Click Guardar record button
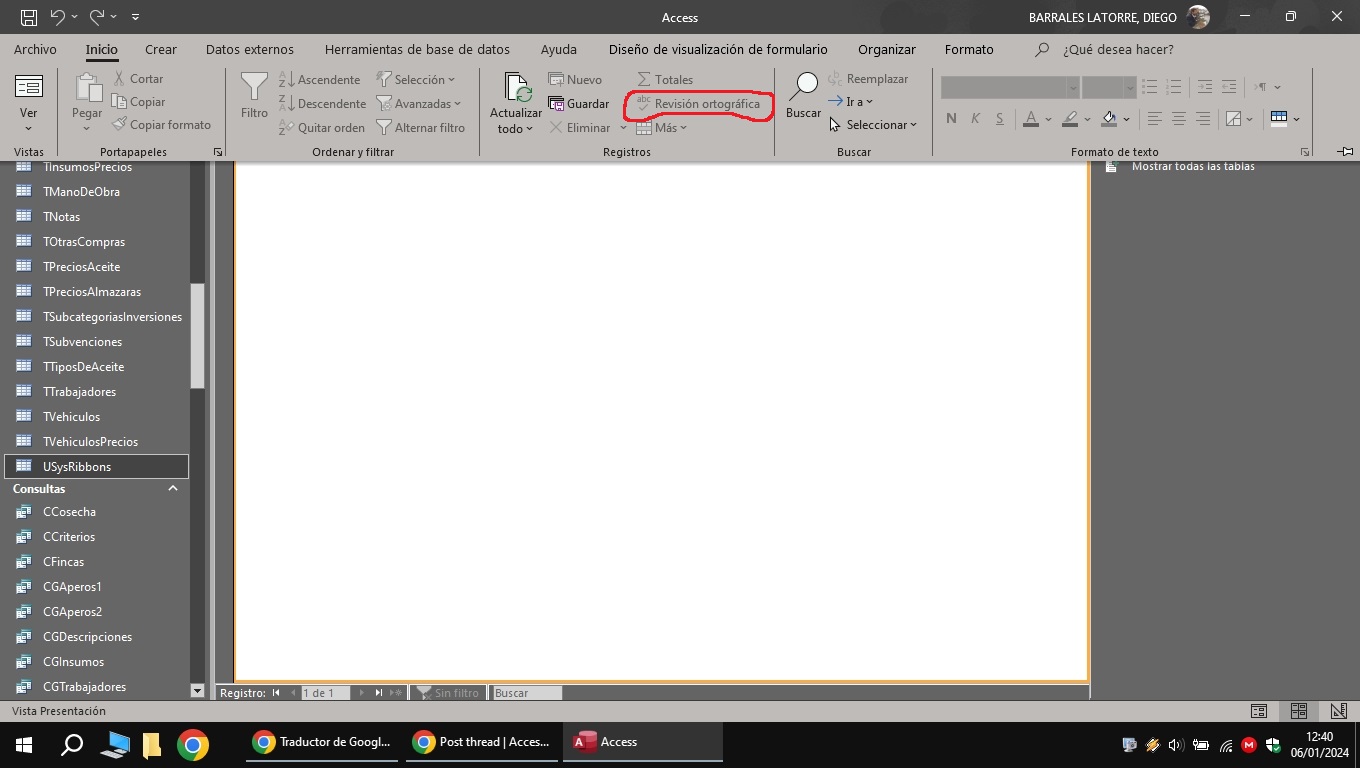This screenshot has height=768, width=1360. point(578,103)
